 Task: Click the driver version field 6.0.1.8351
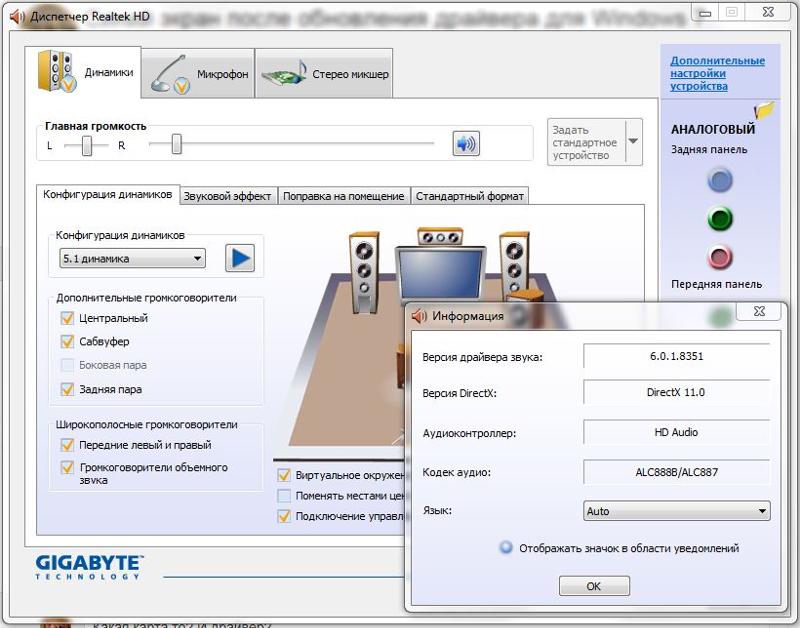pyautogui.click(x=677, y=356)
